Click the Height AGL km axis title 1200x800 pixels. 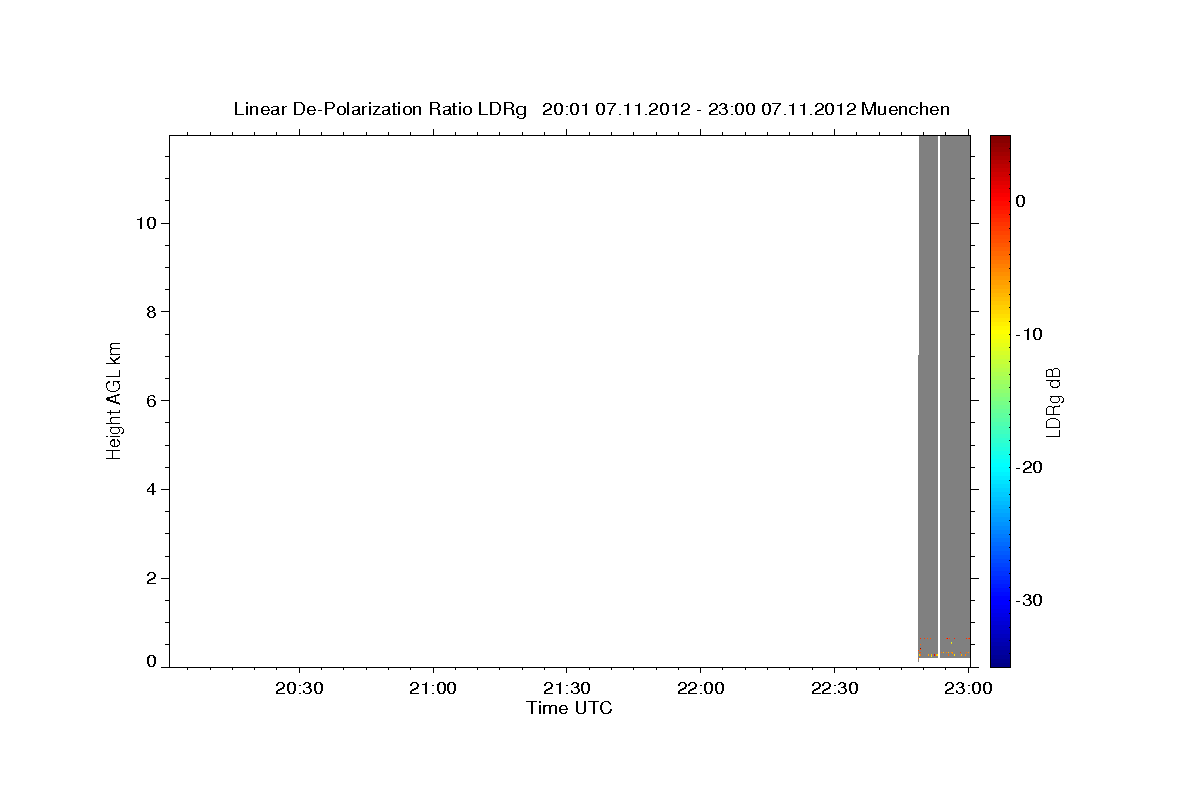click(x=114, y=400)
